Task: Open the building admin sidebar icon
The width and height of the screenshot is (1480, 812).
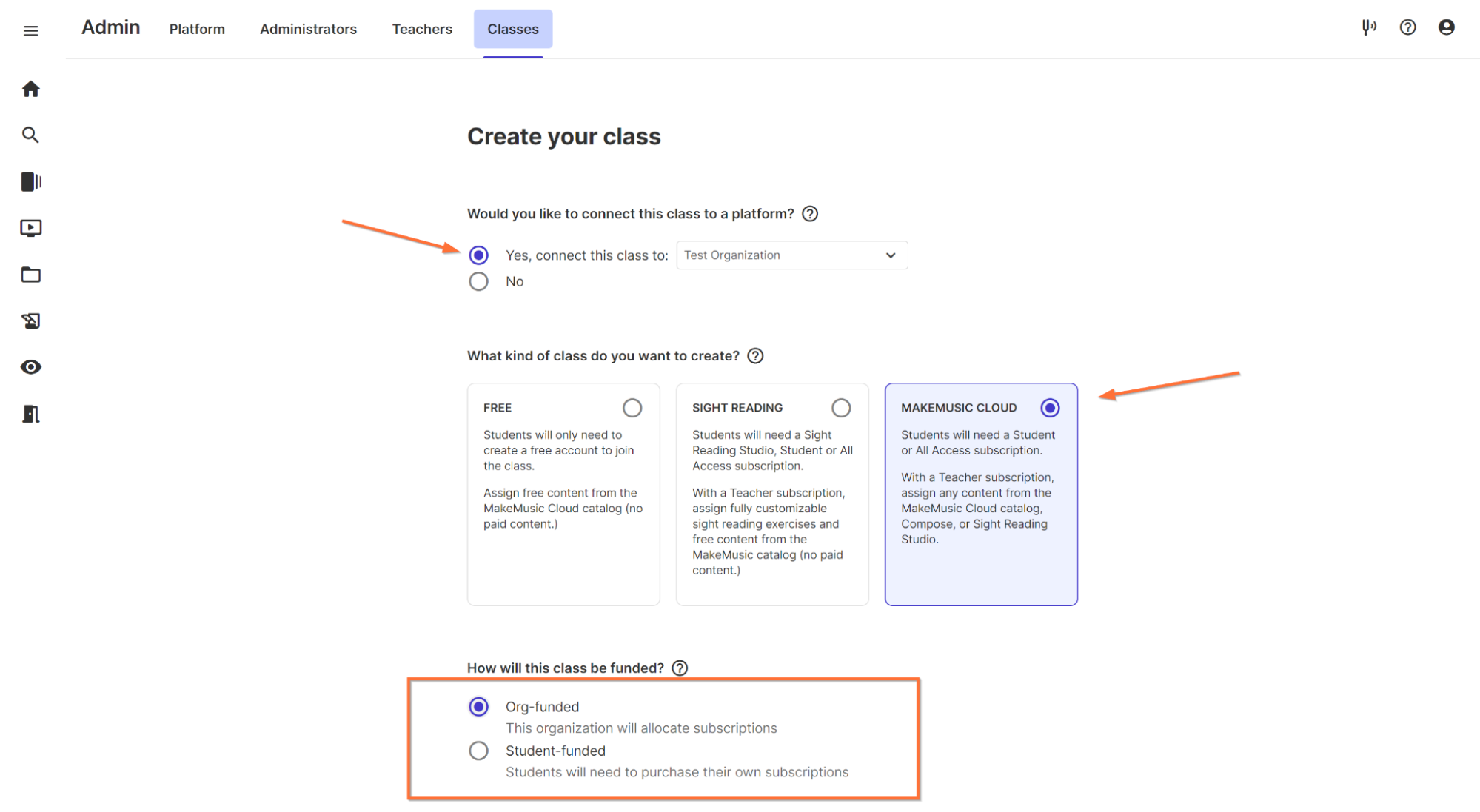Action: (x=30, y=414)
